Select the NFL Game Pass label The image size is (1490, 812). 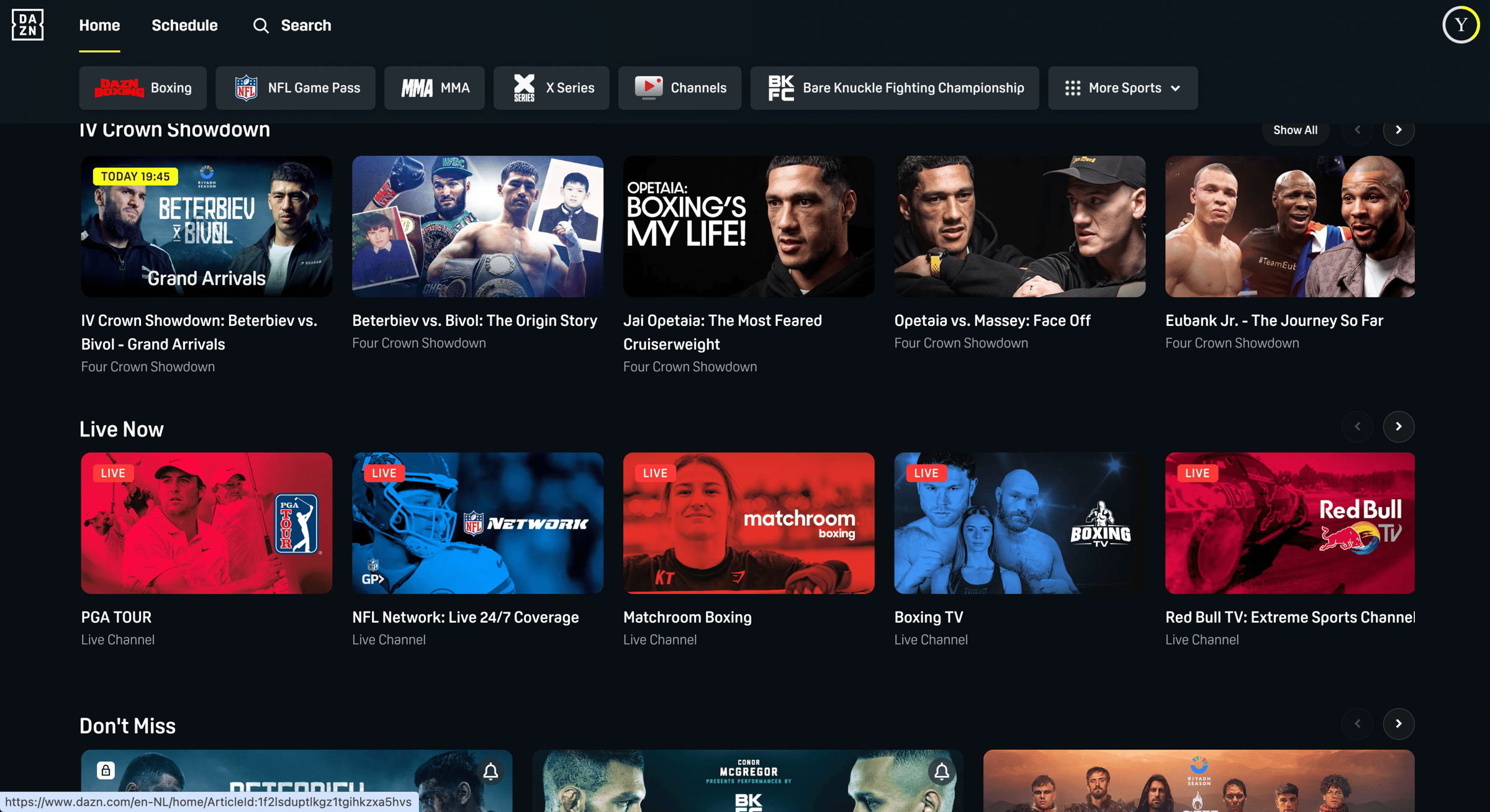314,88
